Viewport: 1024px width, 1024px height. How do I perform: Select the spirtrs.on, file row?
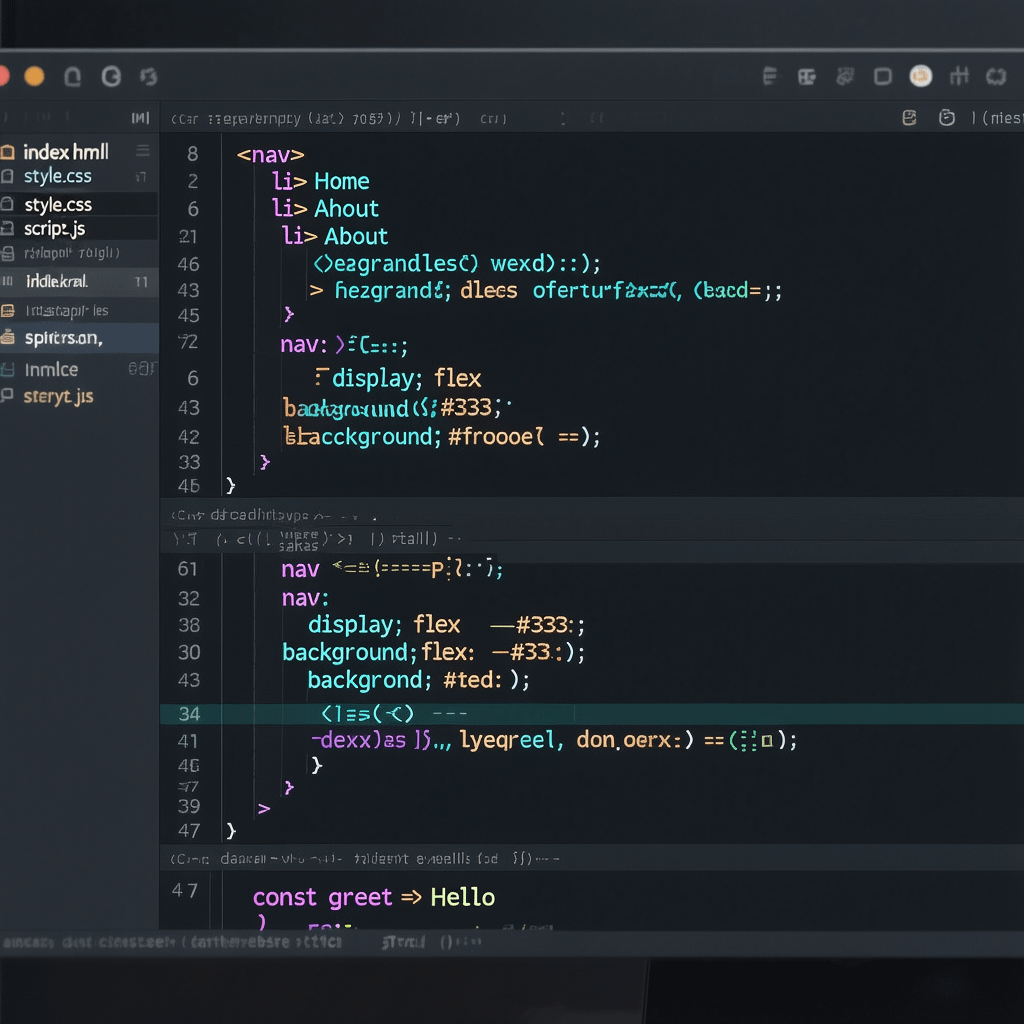(x=78, y=338)
